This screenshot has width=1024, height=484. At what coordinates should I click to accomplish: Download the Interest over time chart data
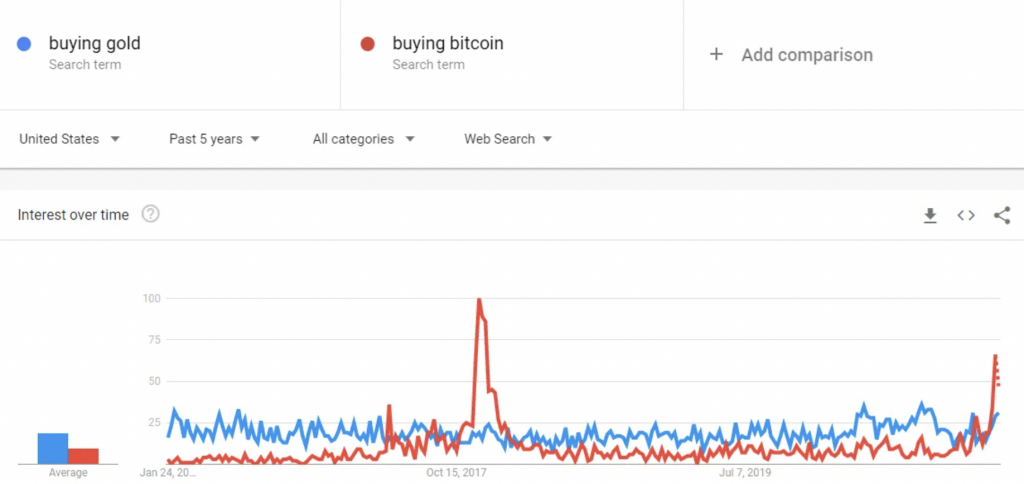[x=930, y=215]
